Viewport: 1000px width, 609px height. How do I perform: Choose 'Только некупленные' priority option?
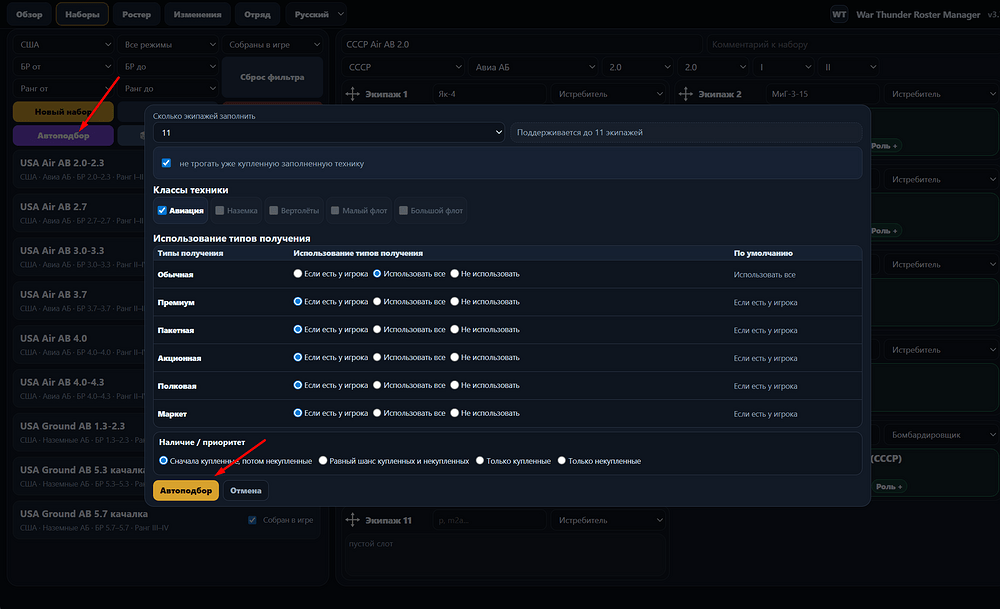pyautogui.click(x=562, y=460)
